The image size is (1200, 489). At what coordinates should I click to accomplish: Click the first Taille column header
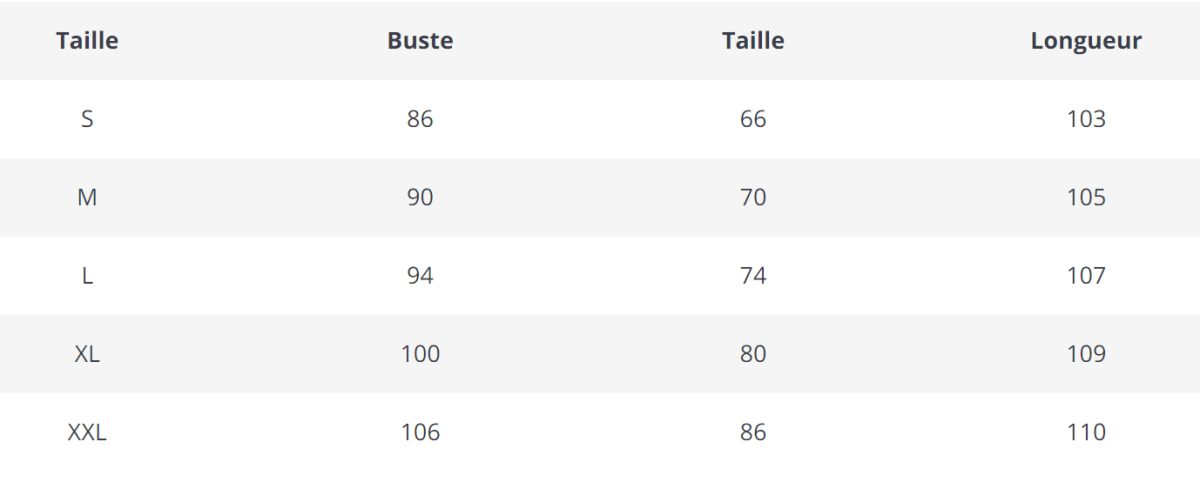pyautogui.click(x=87, y=41)
